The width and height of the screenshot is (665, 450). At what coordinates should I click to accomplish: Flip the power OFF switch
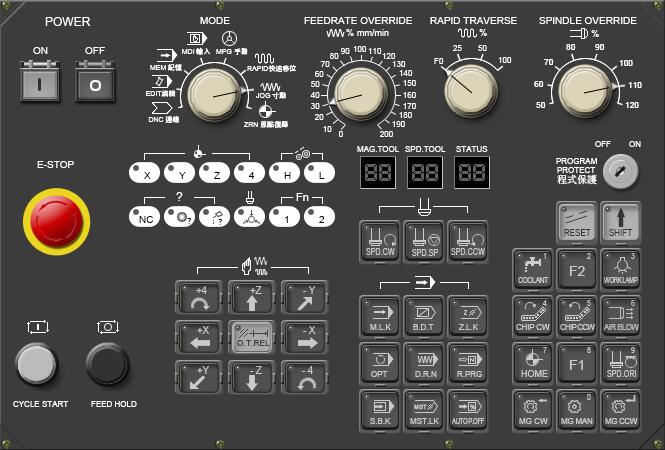[96, 84]
